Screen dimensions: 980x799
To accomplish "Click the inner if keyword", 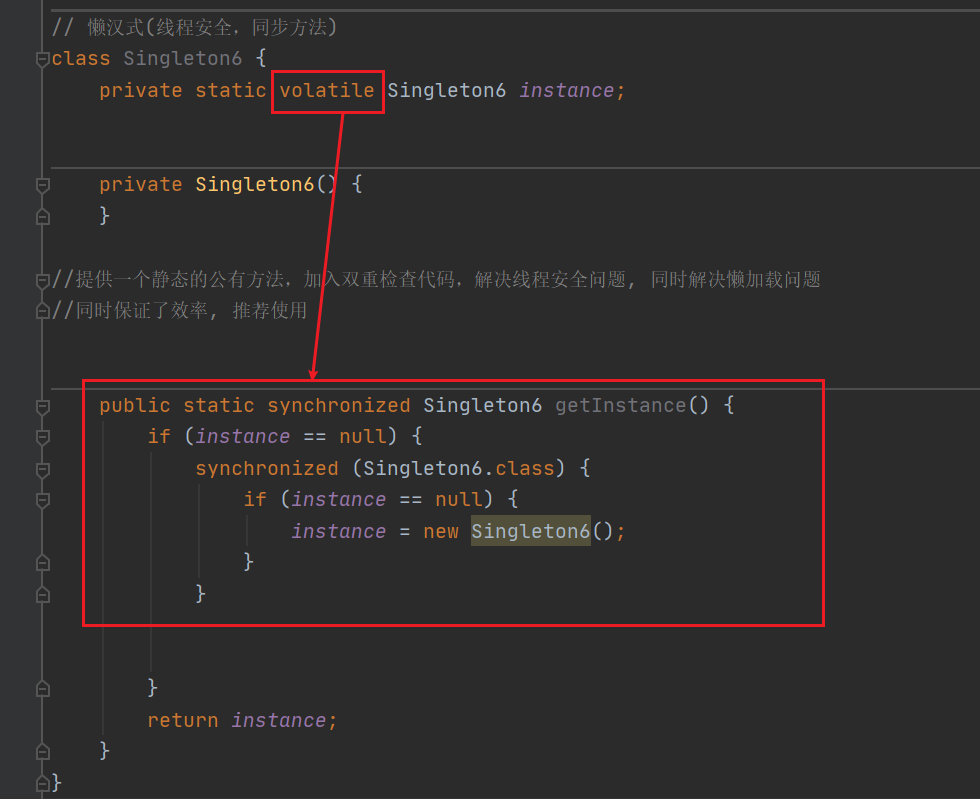I will pyautogui.click(x=255, y=499).
